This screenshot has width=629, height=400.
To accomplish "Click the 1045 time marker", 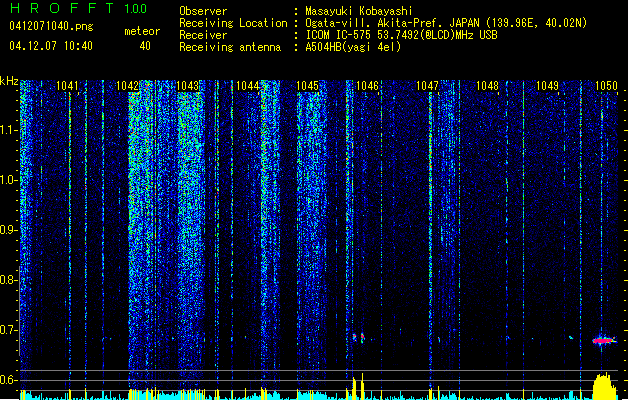I will (x=307, y=86).
